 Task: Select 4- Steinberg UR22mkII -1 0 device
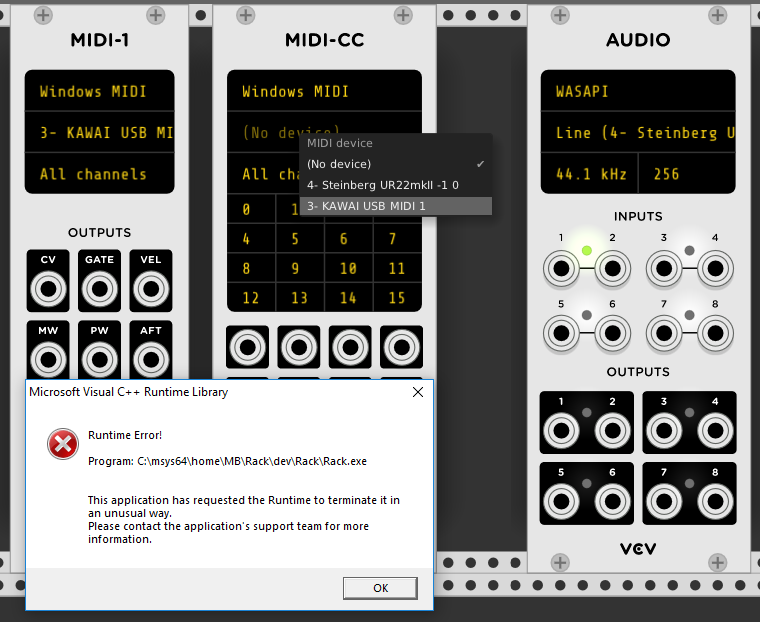[x=396, y=185]
